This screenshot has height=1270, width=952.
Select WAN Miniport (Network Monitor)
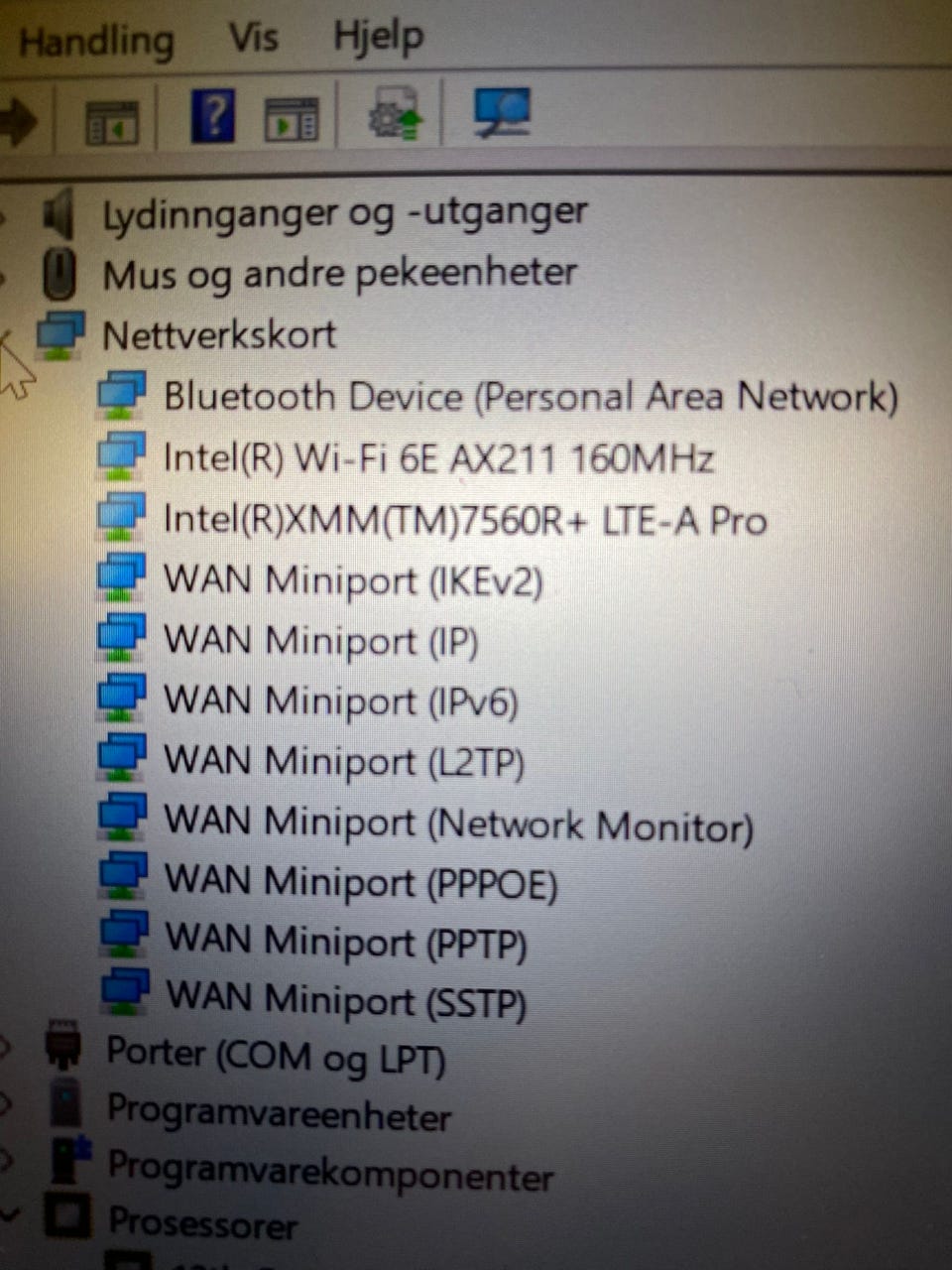tap(458, 825)
